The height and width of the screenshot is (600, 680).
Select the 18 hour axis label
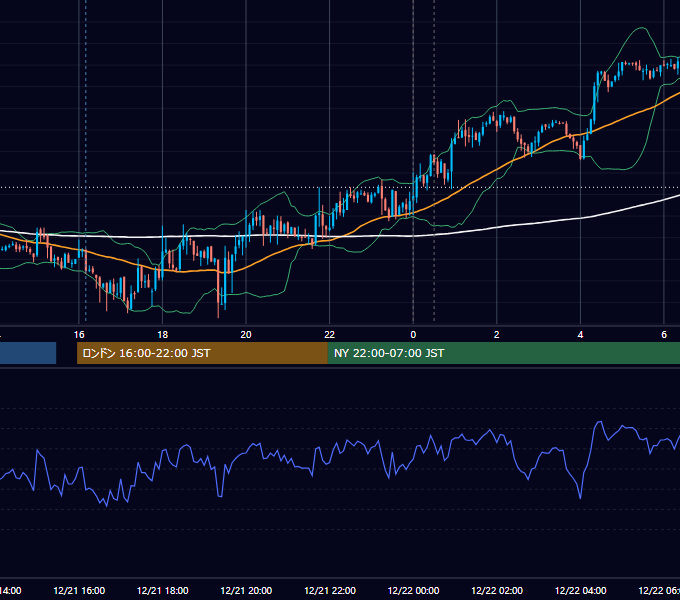point(162,335)
